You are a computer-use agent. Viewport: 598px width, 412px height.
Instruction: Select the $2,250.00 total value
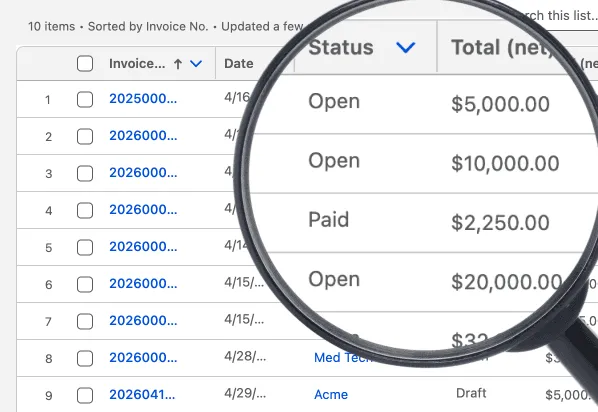(500, 222)
